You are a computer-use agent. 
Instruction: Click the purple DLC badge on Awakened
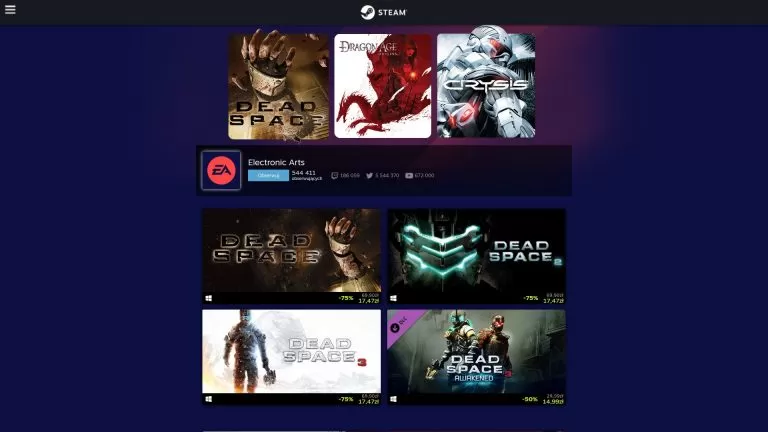399,325
